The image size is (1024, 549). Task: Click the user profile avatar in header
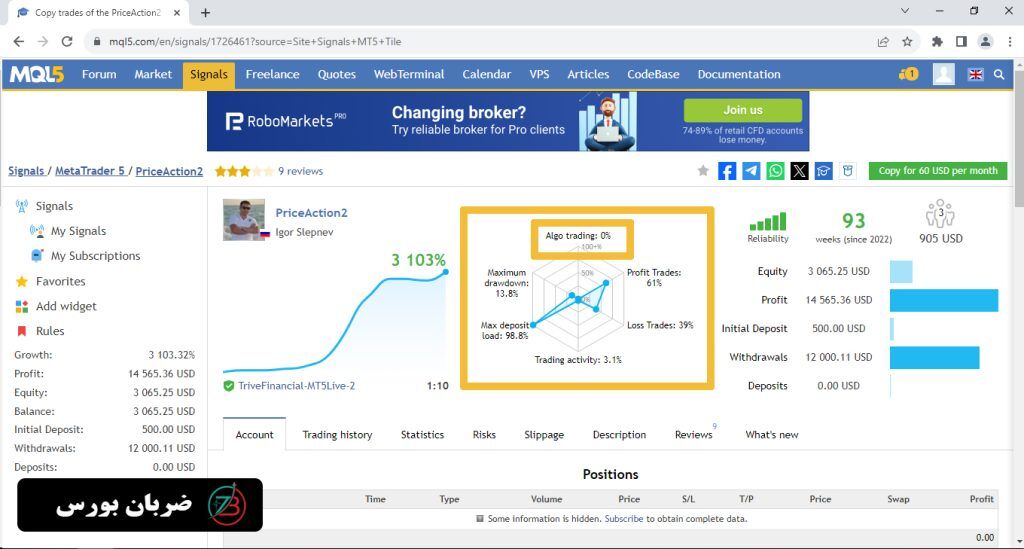[x=943, y=74]
